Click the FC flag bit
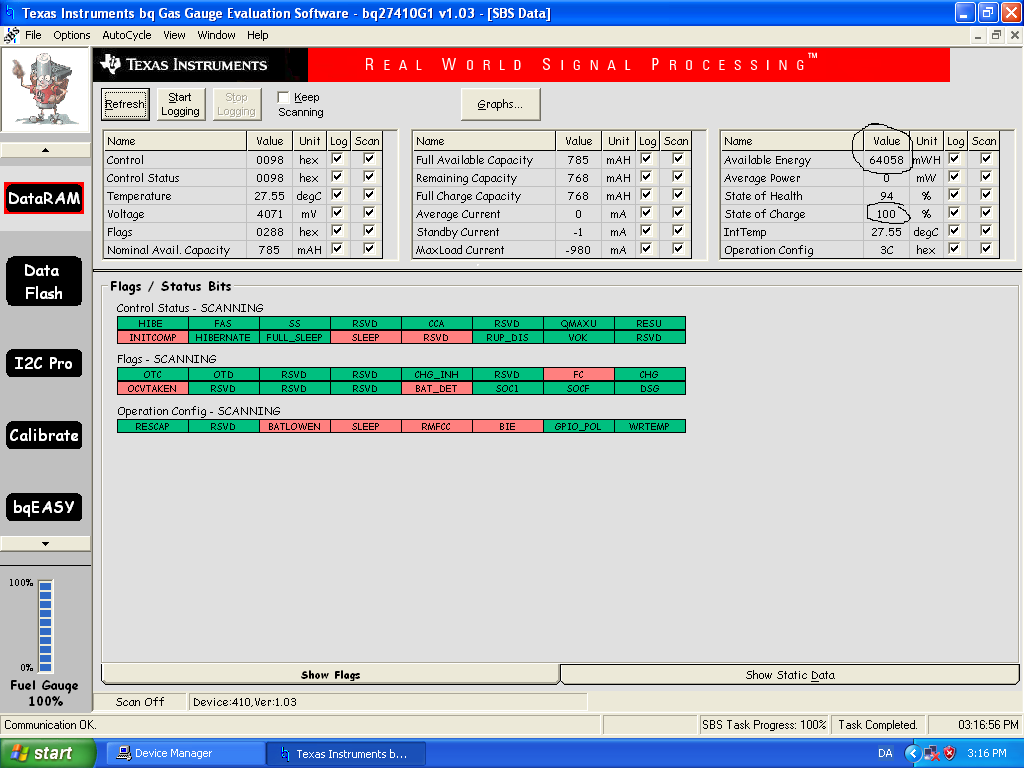 click(579, 374)
